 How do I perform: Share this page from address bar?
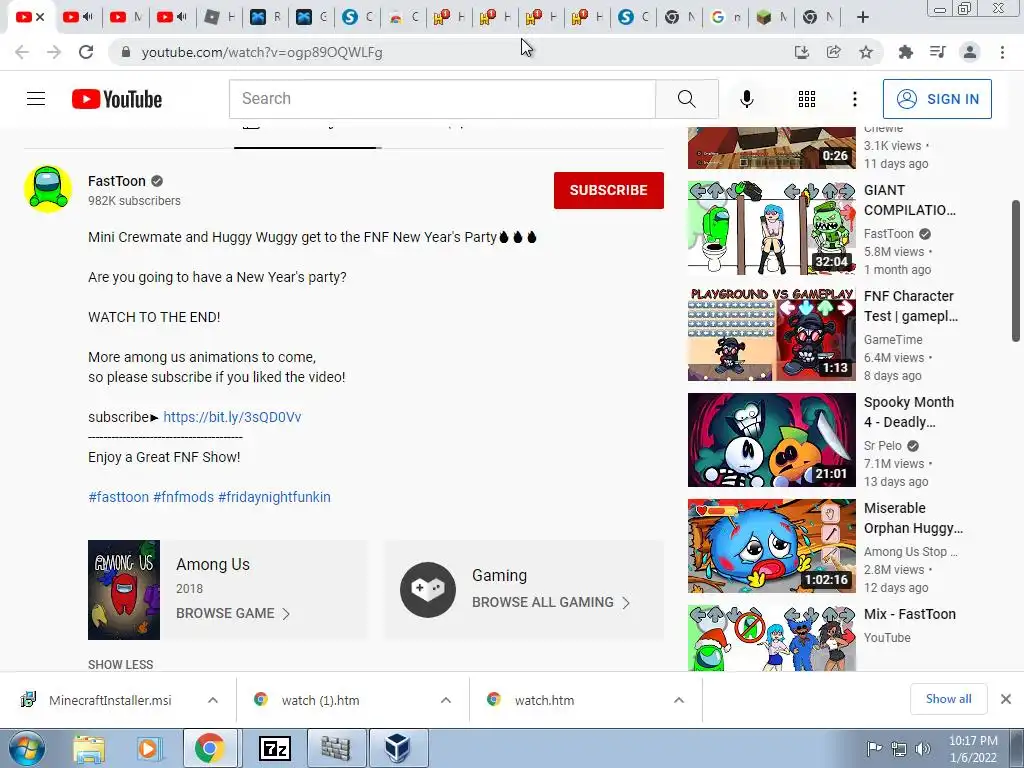coord(833,52)
